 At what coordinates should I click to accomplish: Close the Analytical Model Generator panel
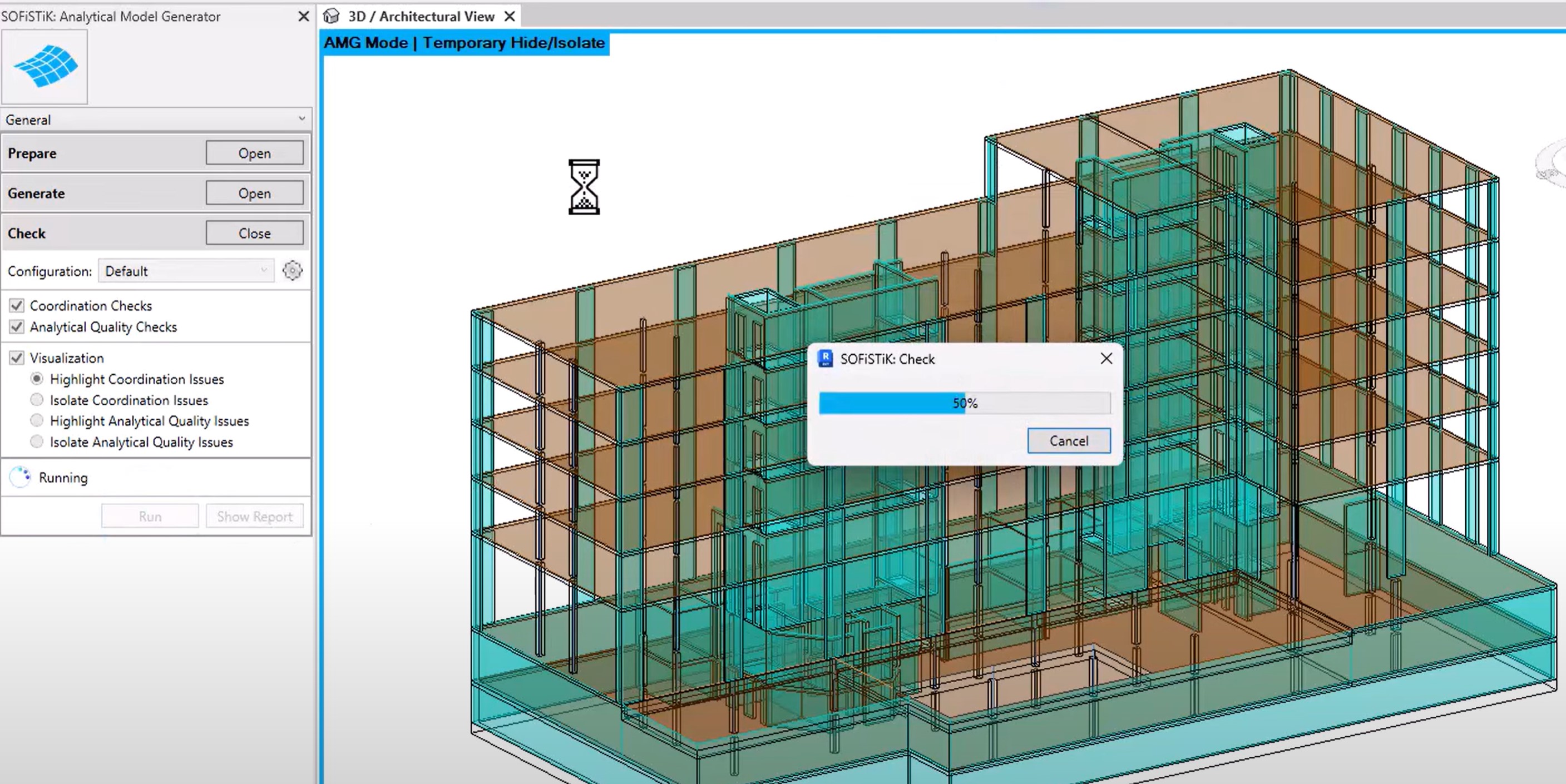[303, 17]
